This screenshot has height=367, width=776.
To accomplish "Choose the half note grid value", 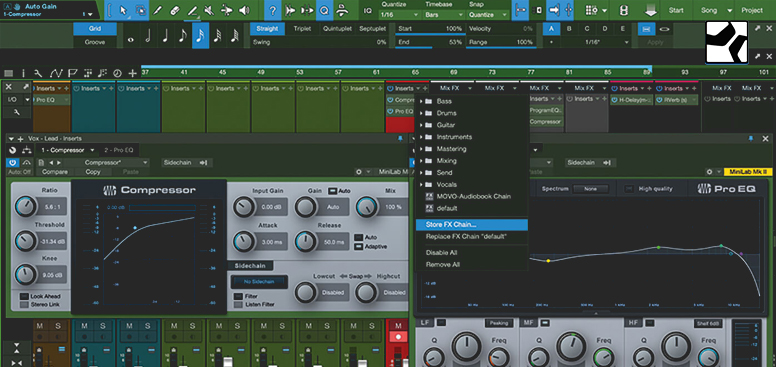I will tap(148, 36).
